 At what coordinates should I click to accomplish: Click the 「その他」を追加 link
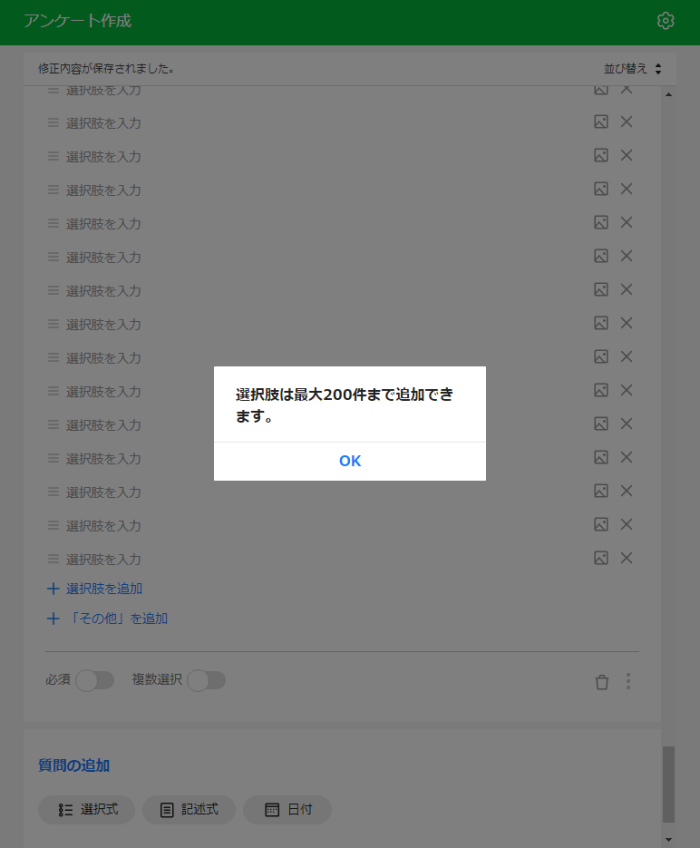click(117, 618)
